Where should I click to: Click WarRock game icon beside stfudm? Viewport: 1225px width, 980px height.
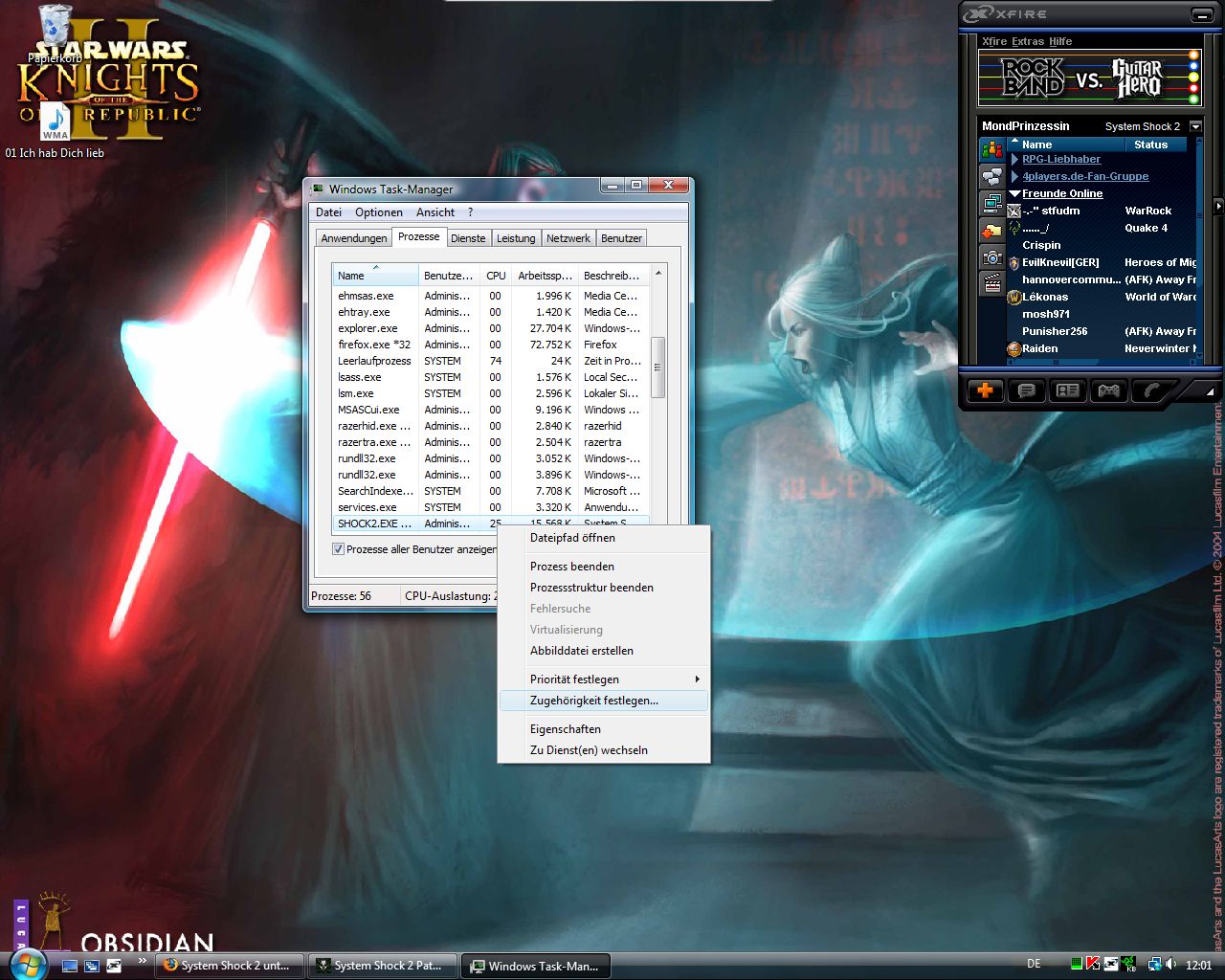click(x=1014, y=211)
